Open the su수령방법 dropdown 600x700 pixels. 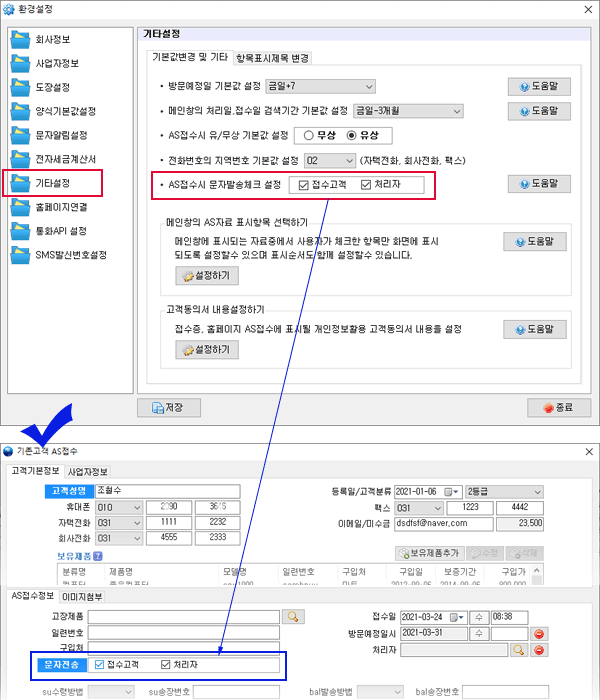(111, 692)
